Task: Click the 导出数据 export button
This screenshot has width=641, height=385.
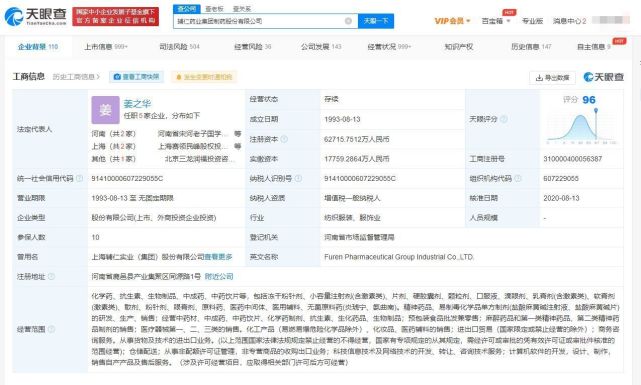Action: point(552,77)
